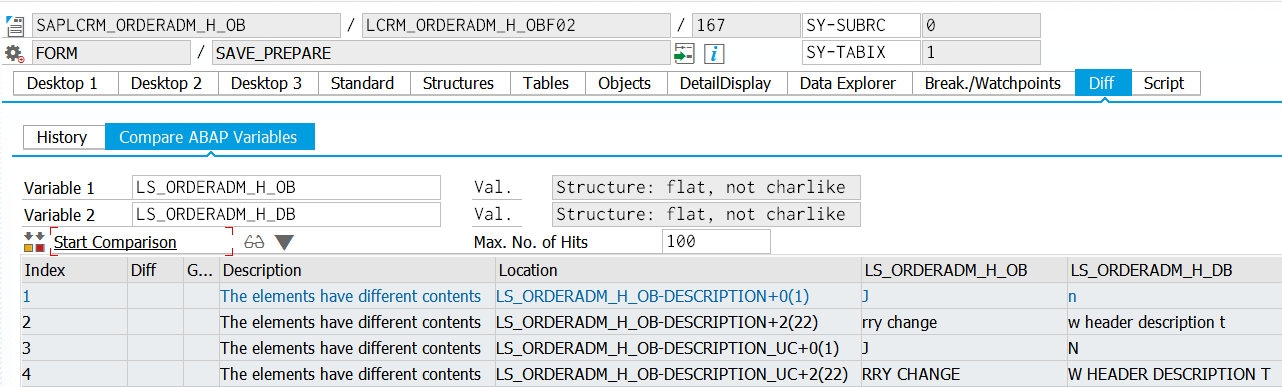The width and height of the screenshot is (1282, 387).
Task: Open the blue information icon
Action: (x=715, y=53)
